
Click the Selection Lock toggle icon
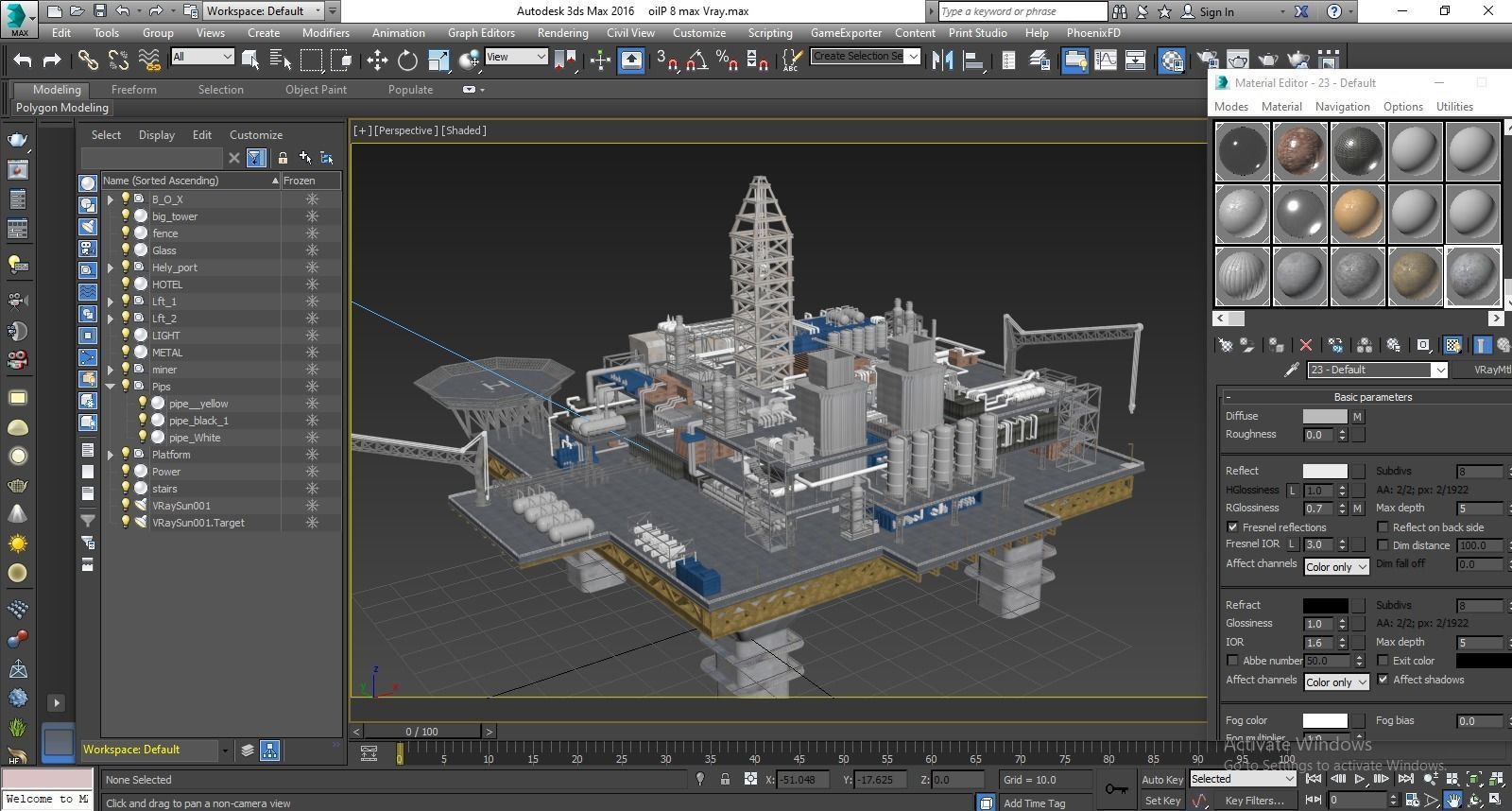pyautogui.click(x=725, y=780)
